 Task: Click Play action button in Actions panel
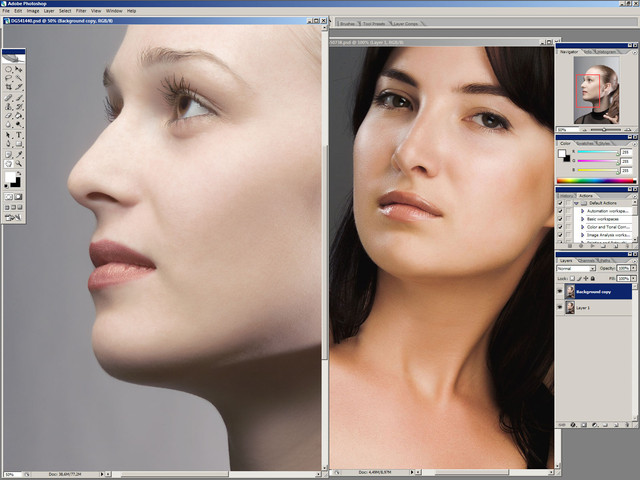pyautogui.click(x=592, y=246)
